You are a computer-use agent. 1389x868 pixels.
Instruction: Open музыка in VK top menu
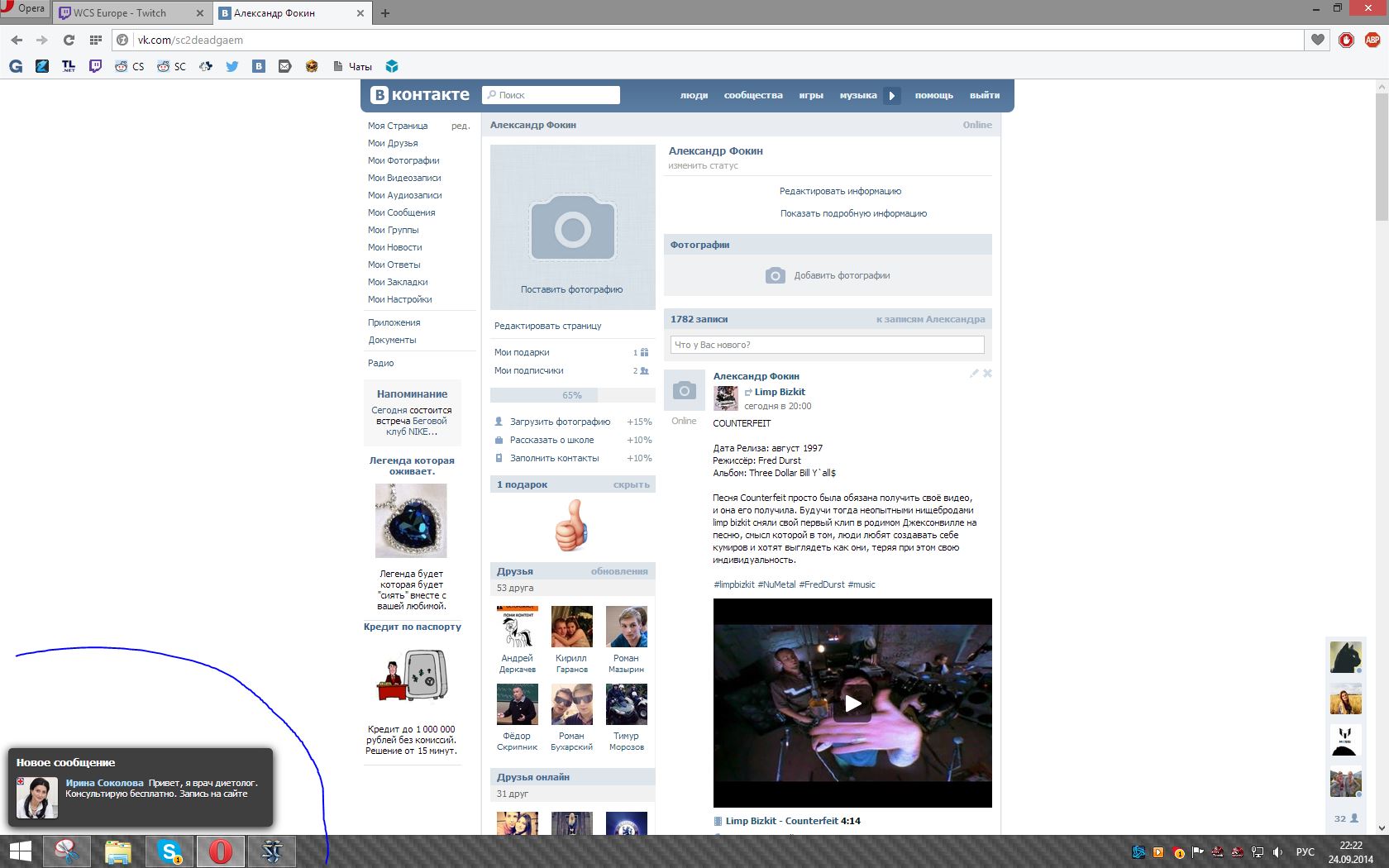(858, 95)
